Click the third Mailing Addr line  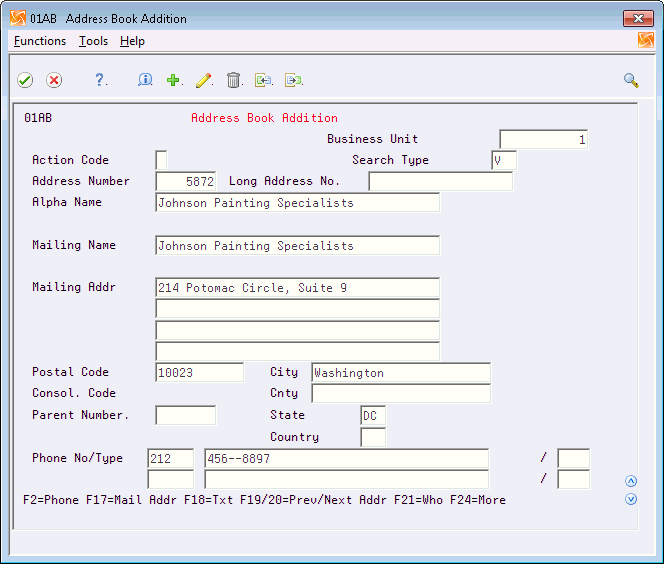tap(298, 330)
